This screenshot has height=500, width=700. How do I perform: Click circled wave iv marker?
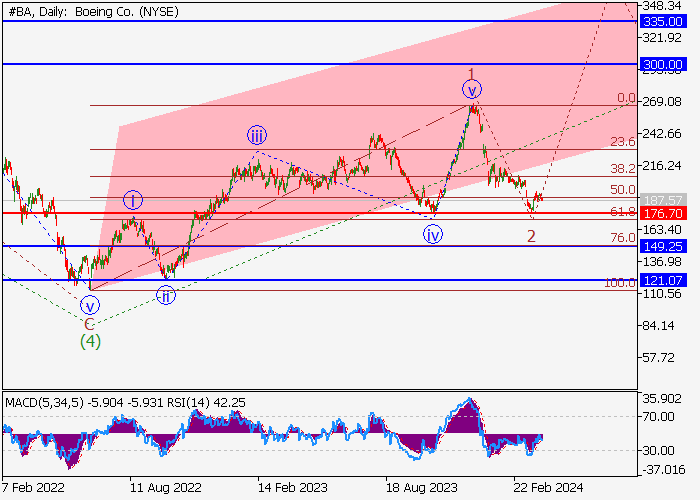click(433, 234)
